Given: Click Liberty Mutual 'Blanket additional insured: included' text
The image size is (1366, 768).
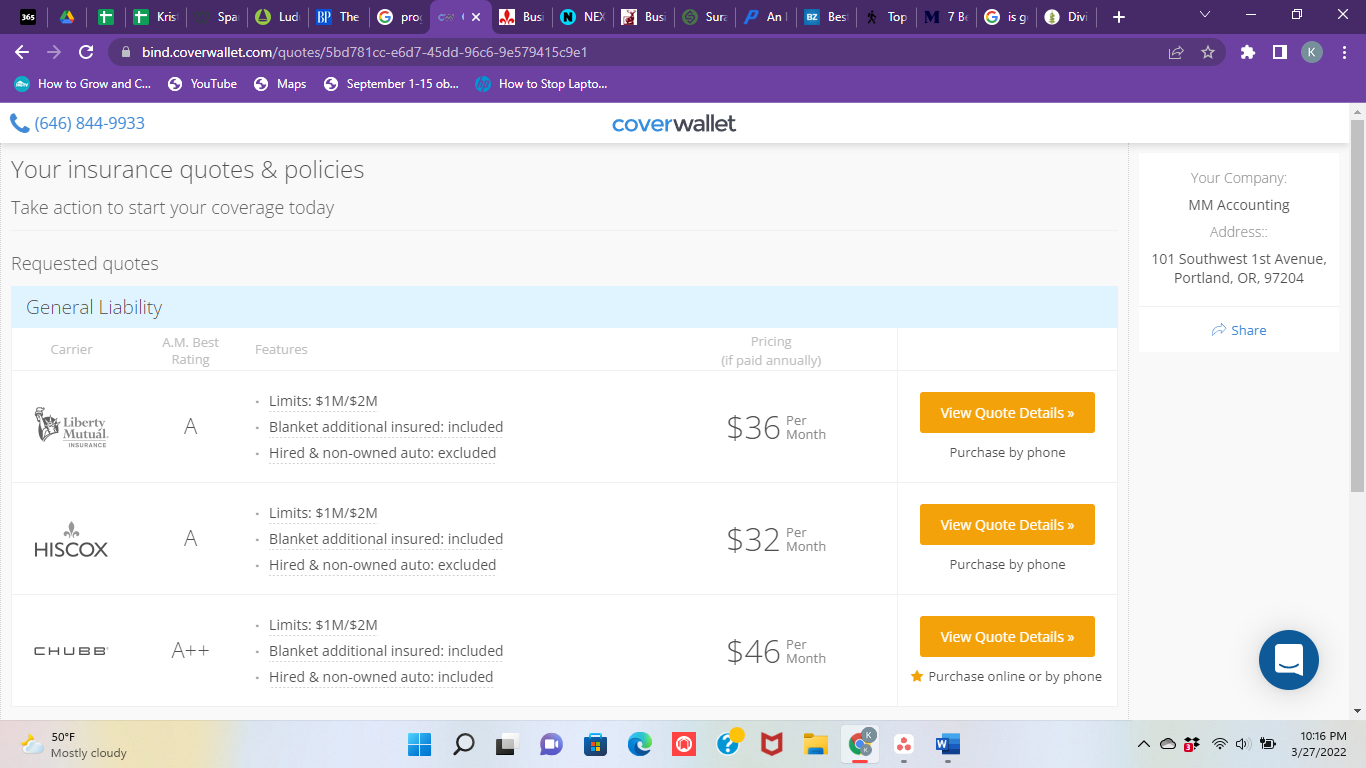Looking at the screenshot, I should click(386, 427).
